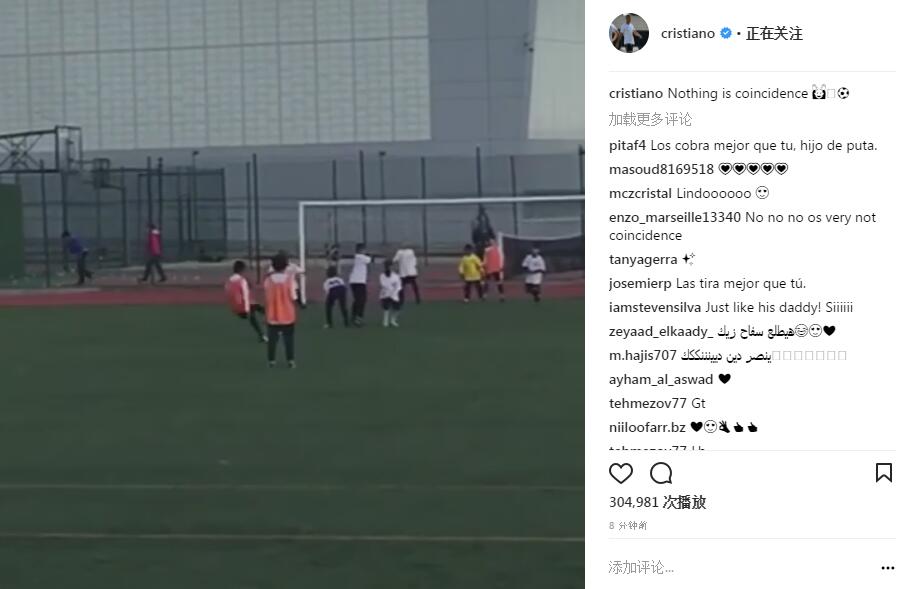Visit the pitaf4 commenter profile
This screenshot has width=901, height=589.
tap(627, 145)
